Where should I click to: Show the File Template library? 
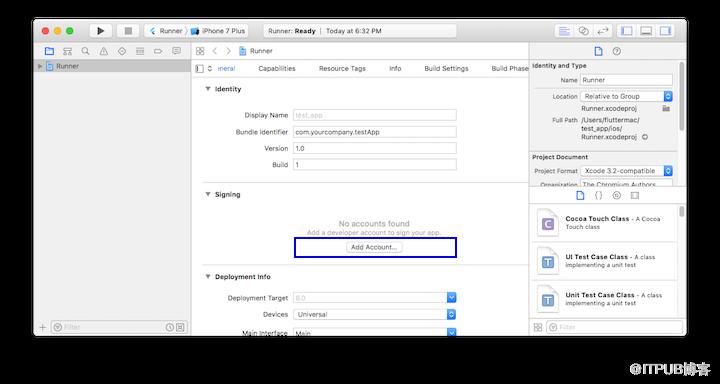point(580,196)
